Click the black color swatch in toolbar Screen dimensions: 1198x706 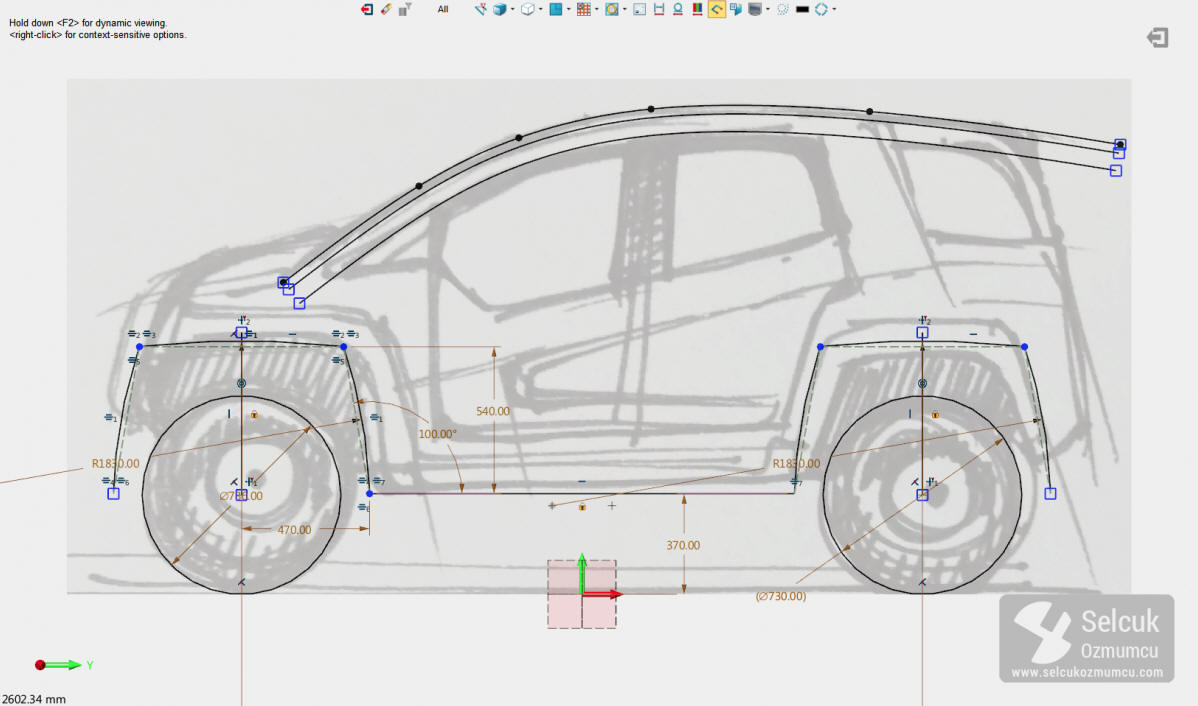[x=801, y=9]
